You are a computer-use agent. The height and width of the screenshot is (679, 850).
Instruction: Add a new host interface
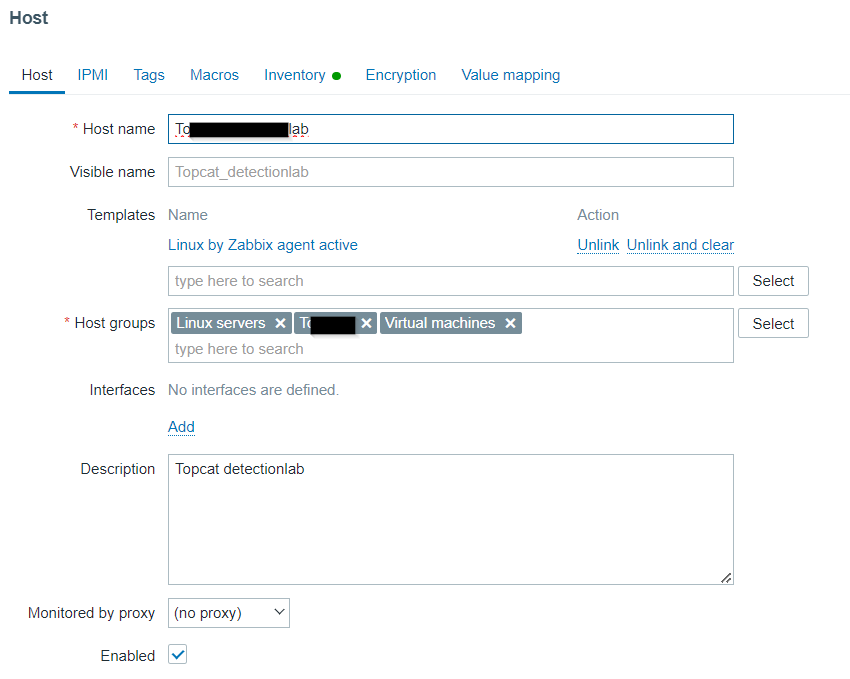[x=181, y=427]
